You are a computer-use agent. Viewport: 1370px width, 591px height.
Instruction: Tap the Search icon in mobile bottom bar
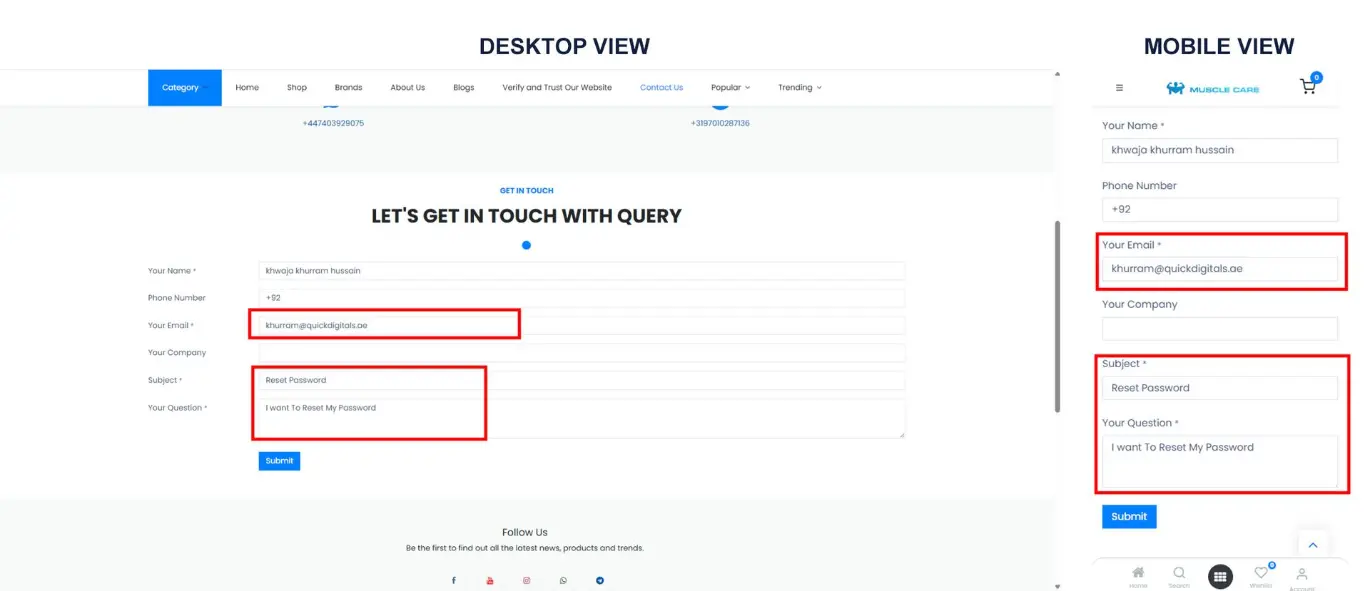(1179, 574)
